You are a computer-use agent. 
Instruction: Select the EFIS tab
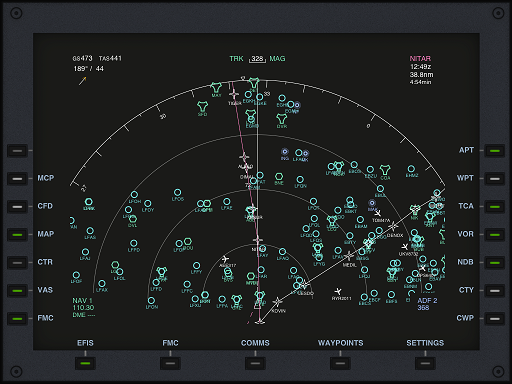[x=85, y=363]
